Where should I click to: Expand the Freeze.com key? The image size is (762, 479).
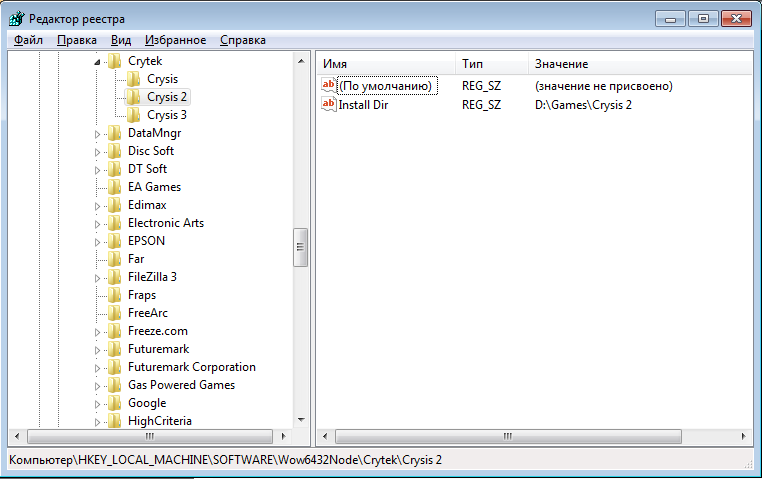point(97,332)
